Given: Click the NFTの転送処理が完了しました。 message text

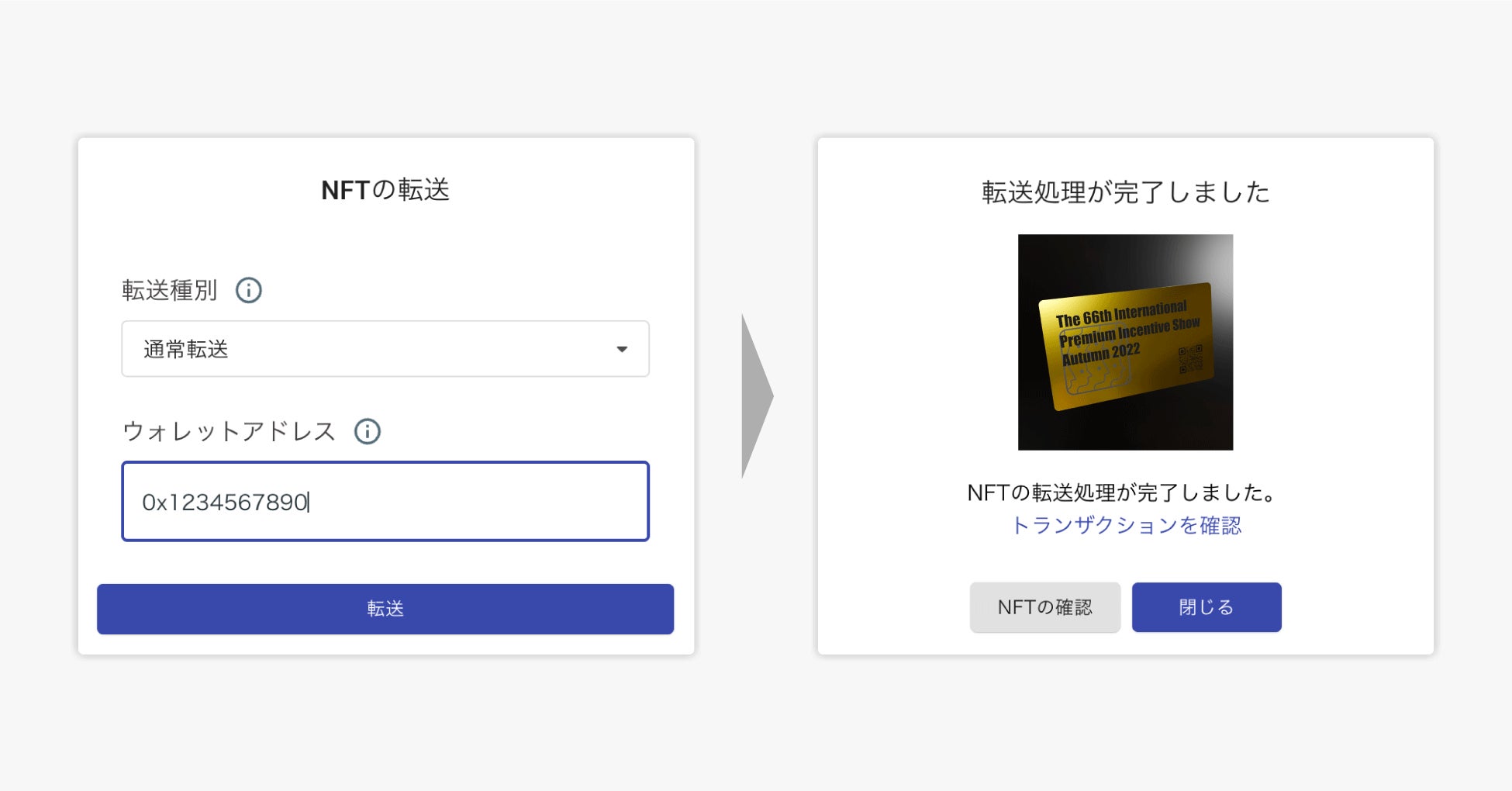Looking at the screenshot, I should [1121, 492].
